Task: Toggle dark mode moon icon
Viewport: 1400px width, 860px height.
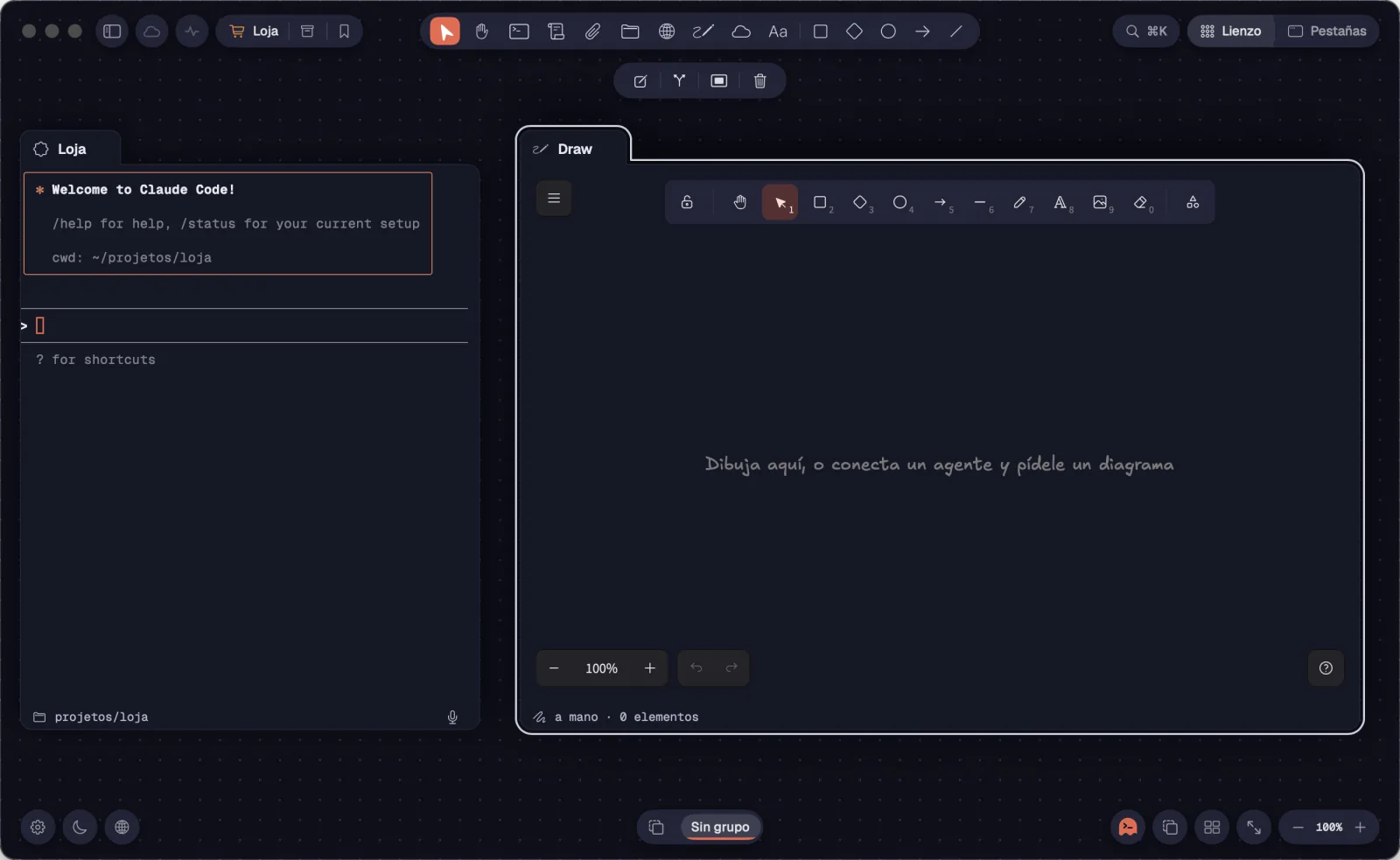Action: coord(80,828)
